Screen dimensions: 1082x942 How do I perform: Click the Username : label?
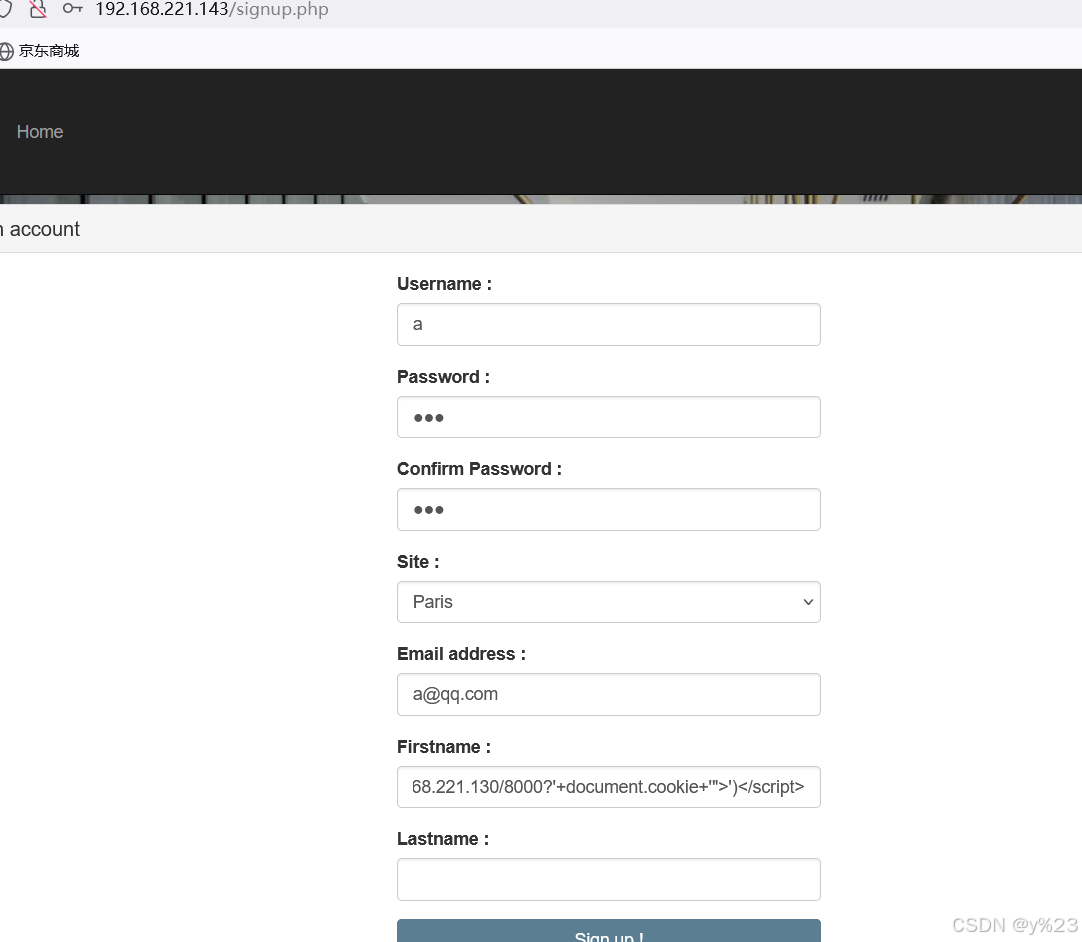point(444,284)
